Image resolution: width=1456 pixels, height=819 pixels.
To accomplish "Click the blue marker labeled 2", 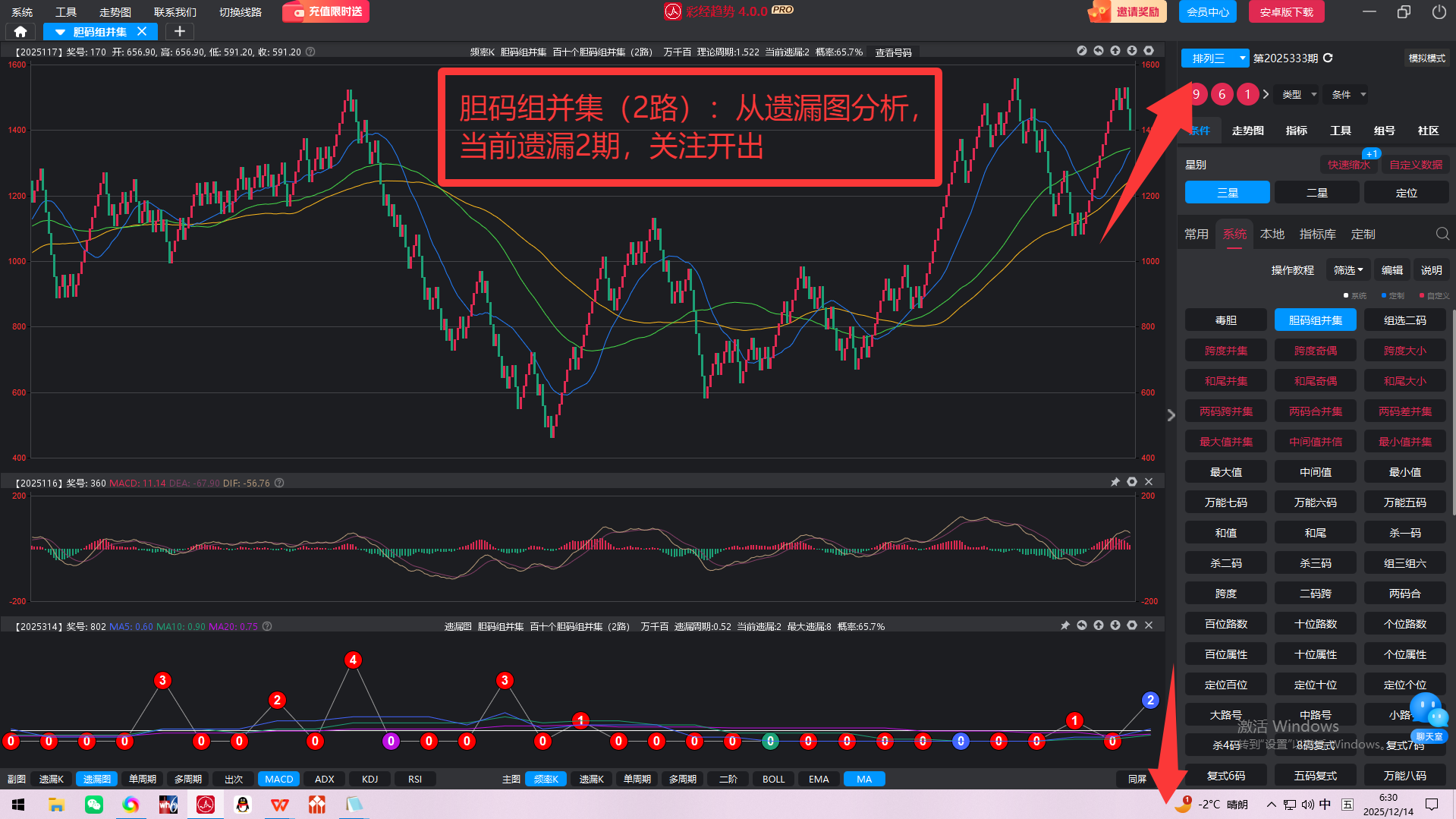I will point(1150,700).
